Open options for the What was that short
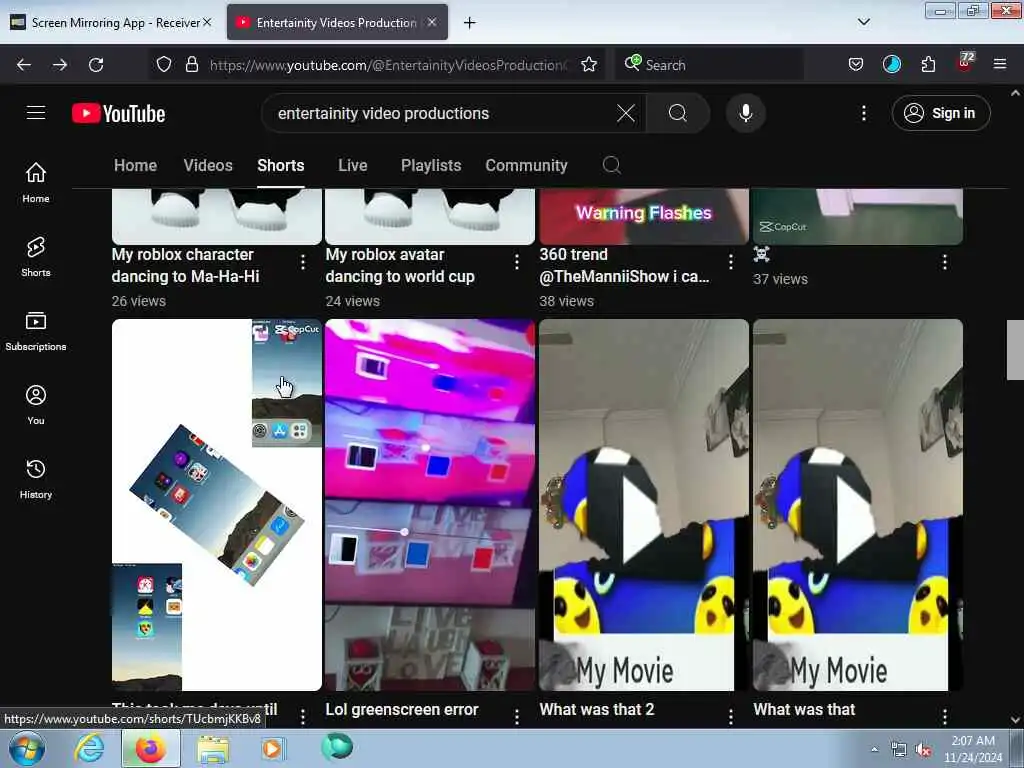The width and height of the screenshot is (1024, 768). click(944, 717)
